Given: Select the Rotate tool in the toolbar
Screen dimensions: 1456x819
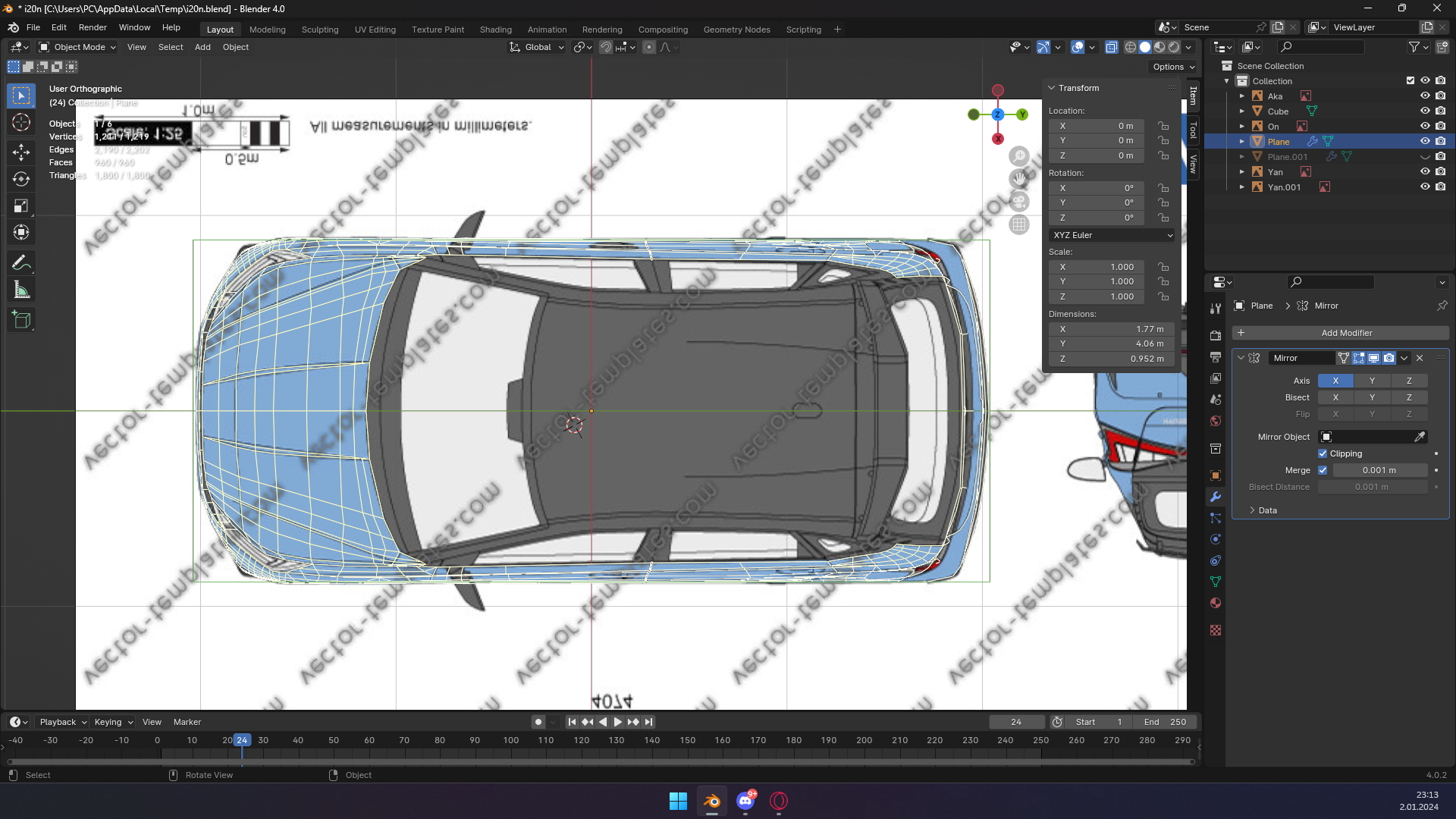Looking at the screenshot, I should tap(21, 179).
